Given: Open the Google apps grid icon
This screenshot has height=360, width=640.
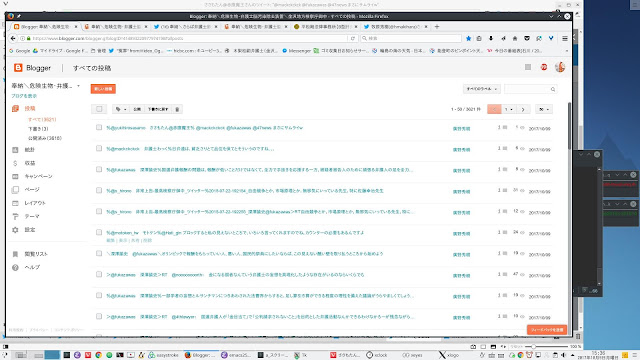Looking at the screenshot, I should coord(528,67).
